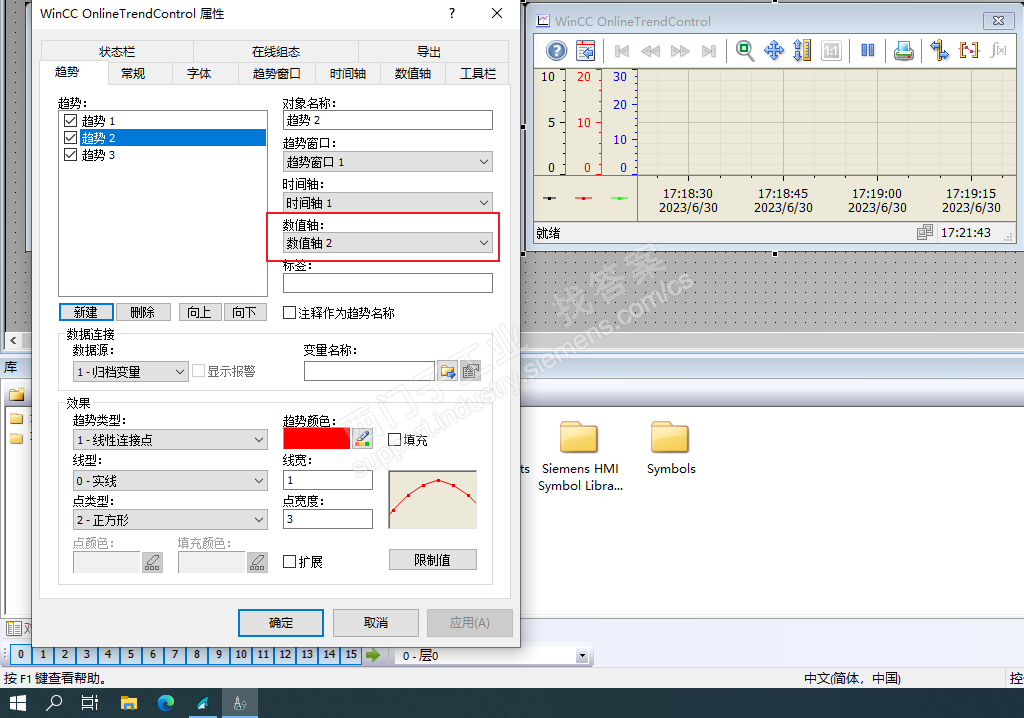Switch to the 时间轴 tab
1024x718 pixels.
pyautogui.click(x=347, y=73)
